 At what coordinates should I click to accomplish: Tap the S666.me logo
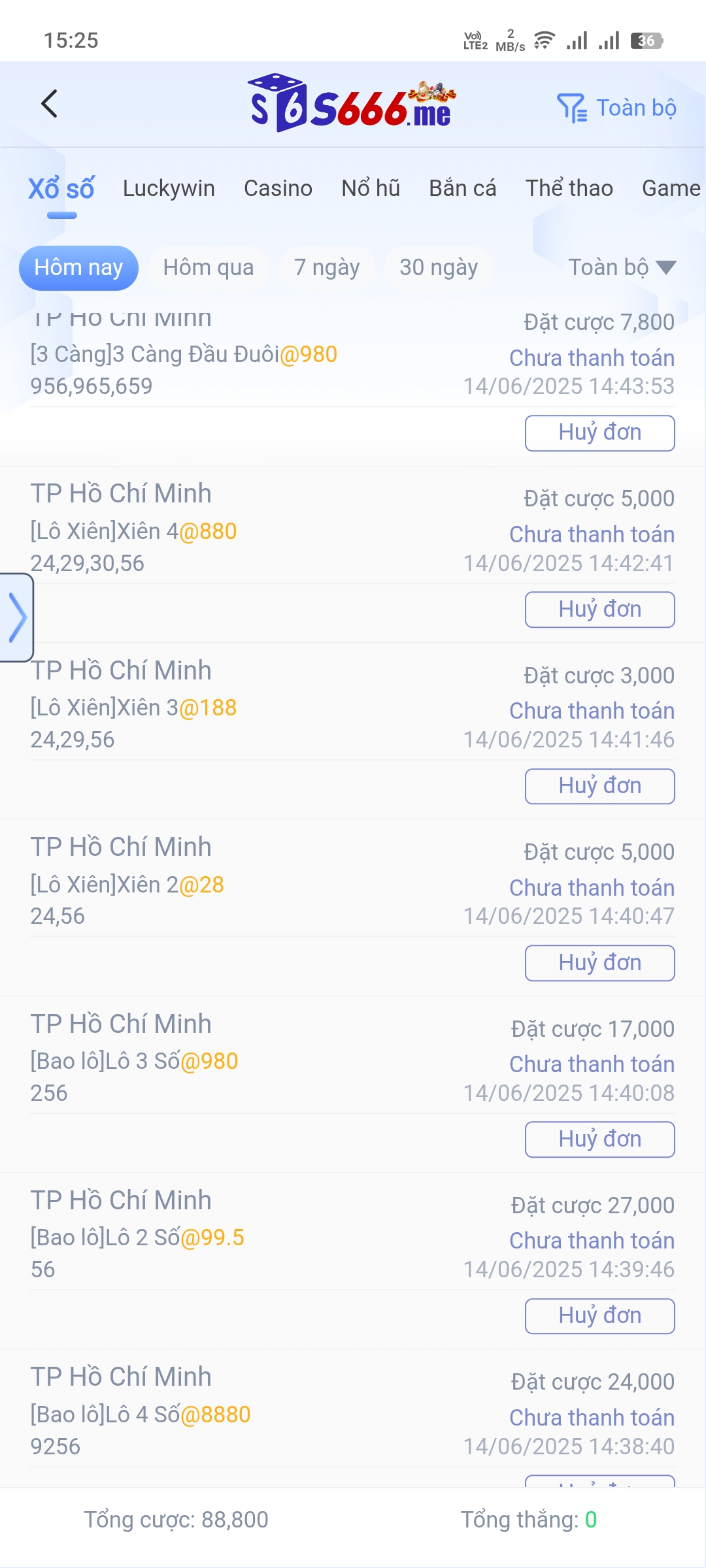click(x=352, y=105)
